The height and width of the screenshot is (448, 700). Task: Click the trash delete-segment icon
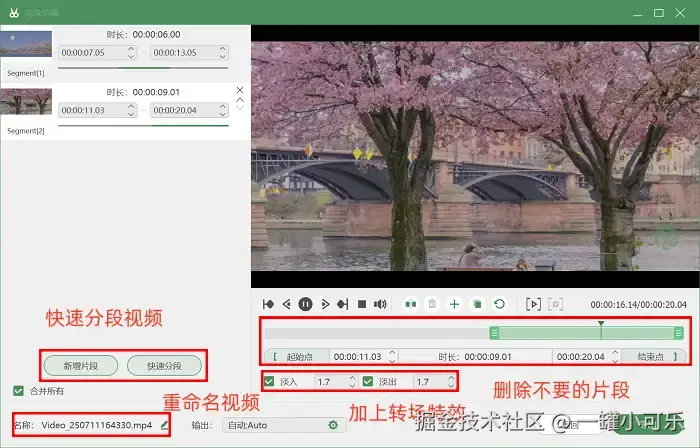pos(432,304)
